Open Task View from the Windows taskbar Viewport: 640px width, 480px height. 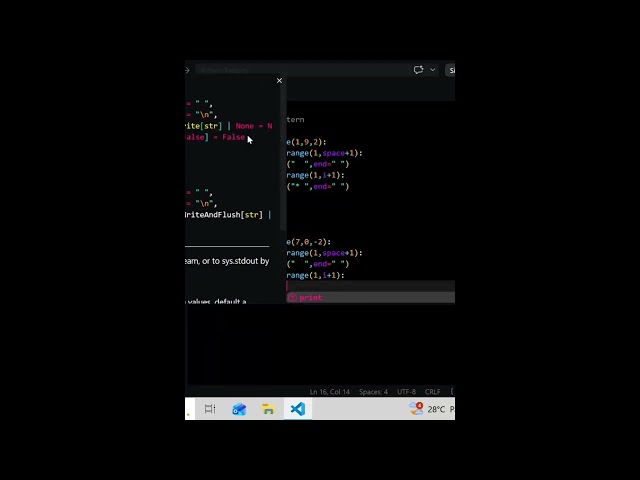(x=210, y=409)
